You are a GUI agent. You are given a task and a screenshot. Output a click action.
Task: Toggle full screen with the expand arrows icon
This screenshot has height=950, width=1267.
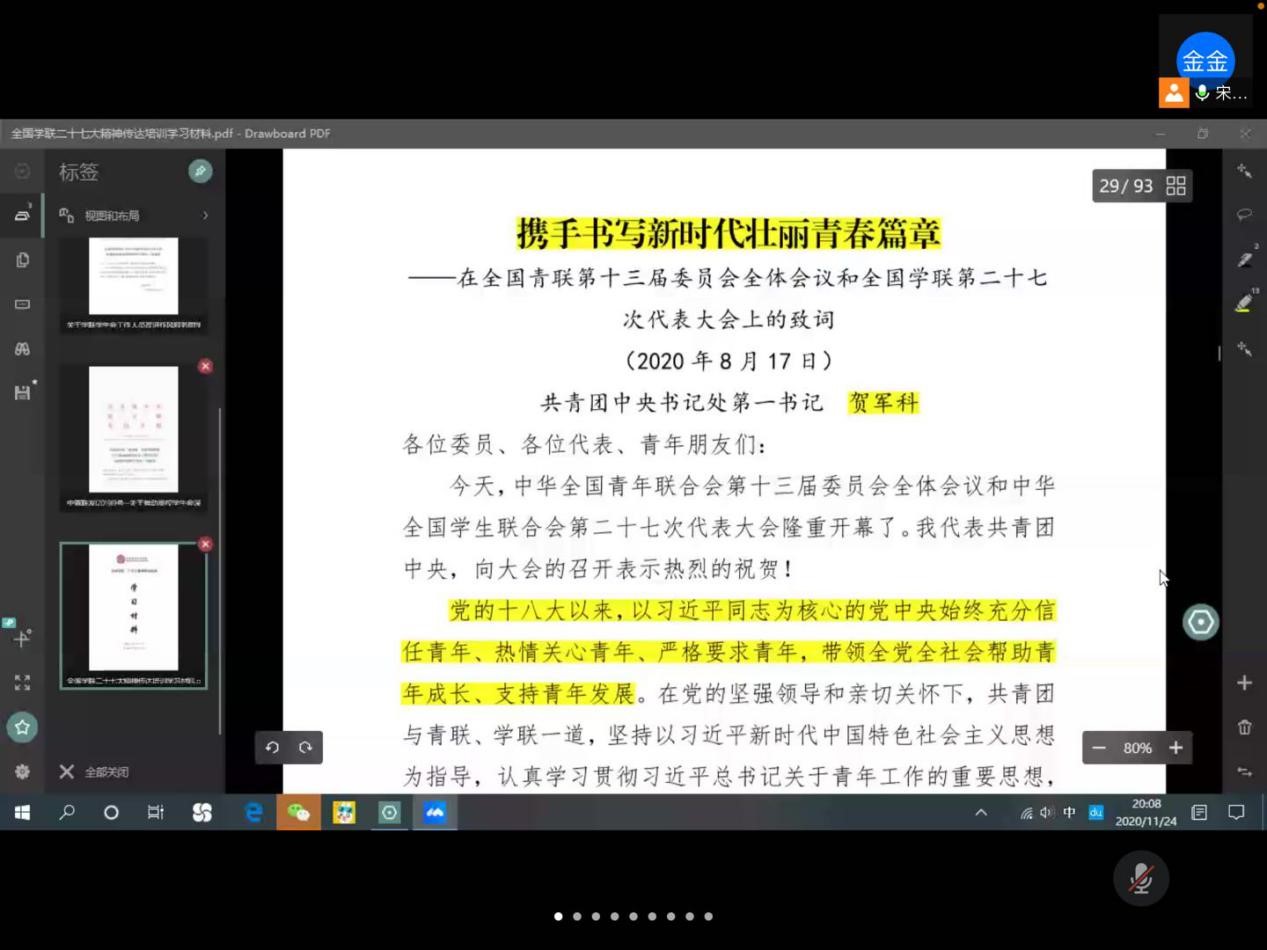pos(22,683)
